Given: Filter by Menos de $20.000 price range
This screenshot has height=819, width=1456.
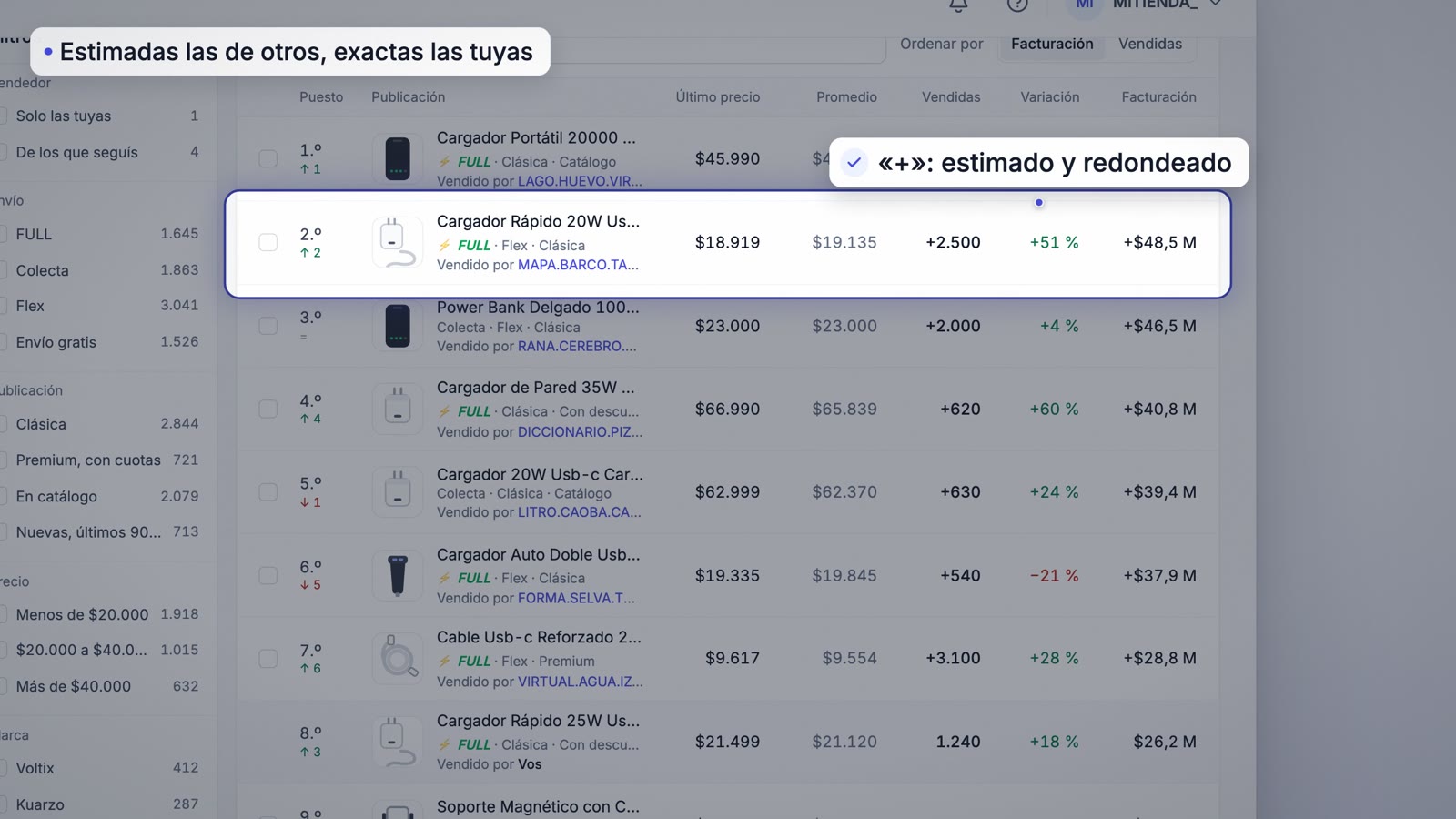Looking at the screenshot, I should coord(100,614).
